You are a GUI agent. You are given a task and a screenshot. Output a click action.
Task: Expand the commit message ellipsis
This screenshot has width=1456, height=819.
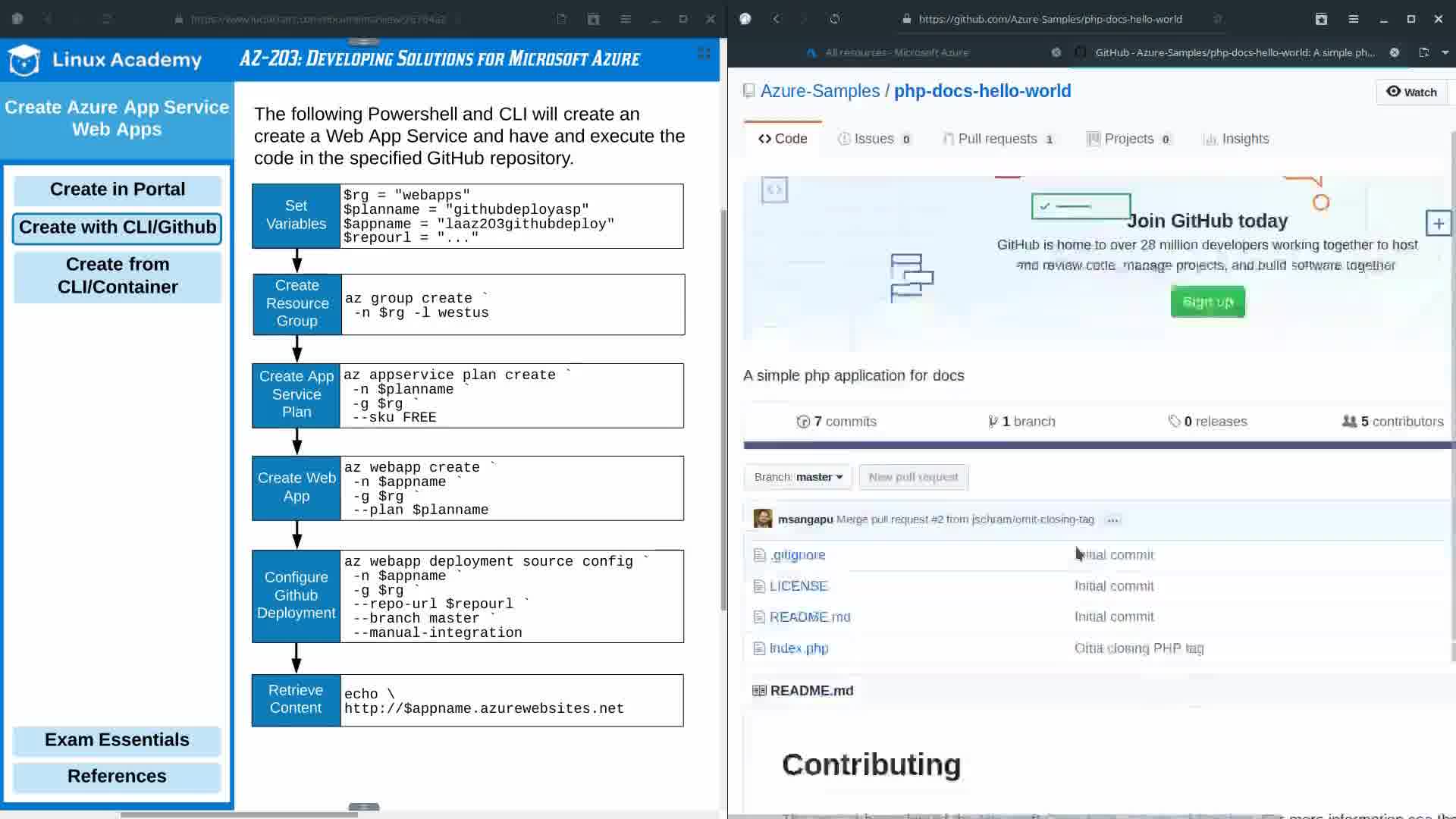pos(1112,520)
